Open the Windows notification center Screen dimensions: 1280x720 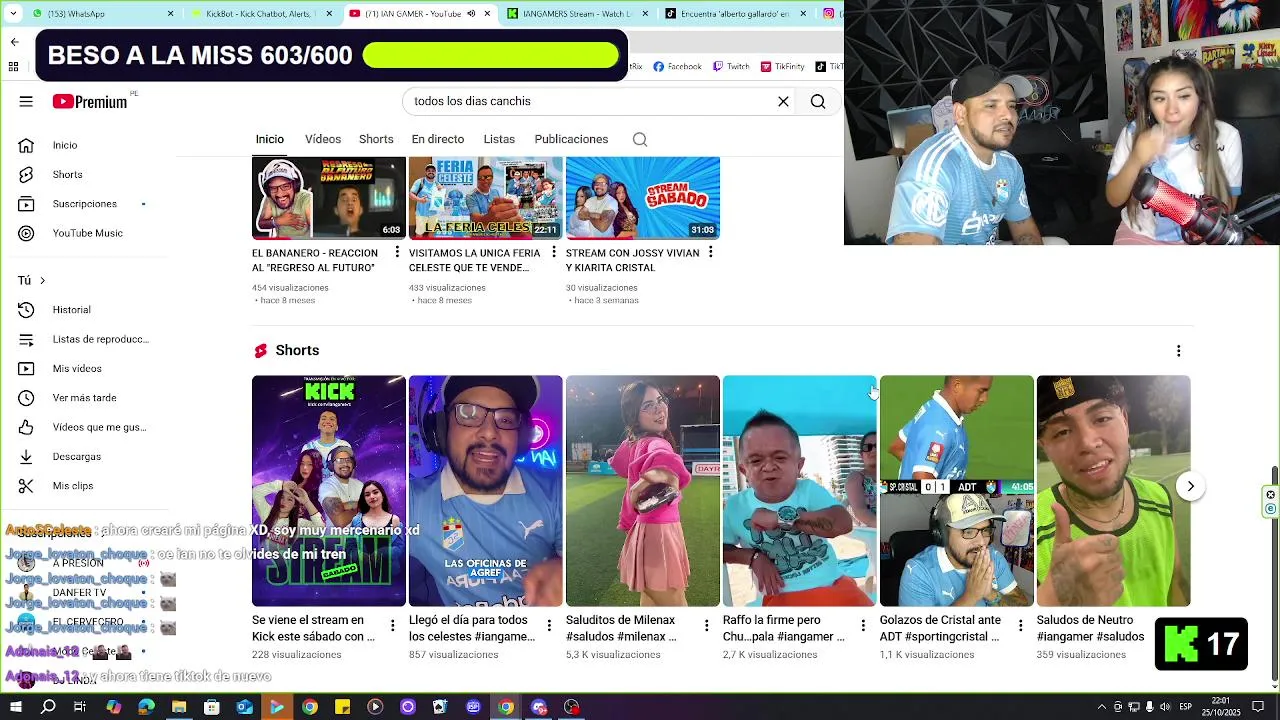[1259, 707]
